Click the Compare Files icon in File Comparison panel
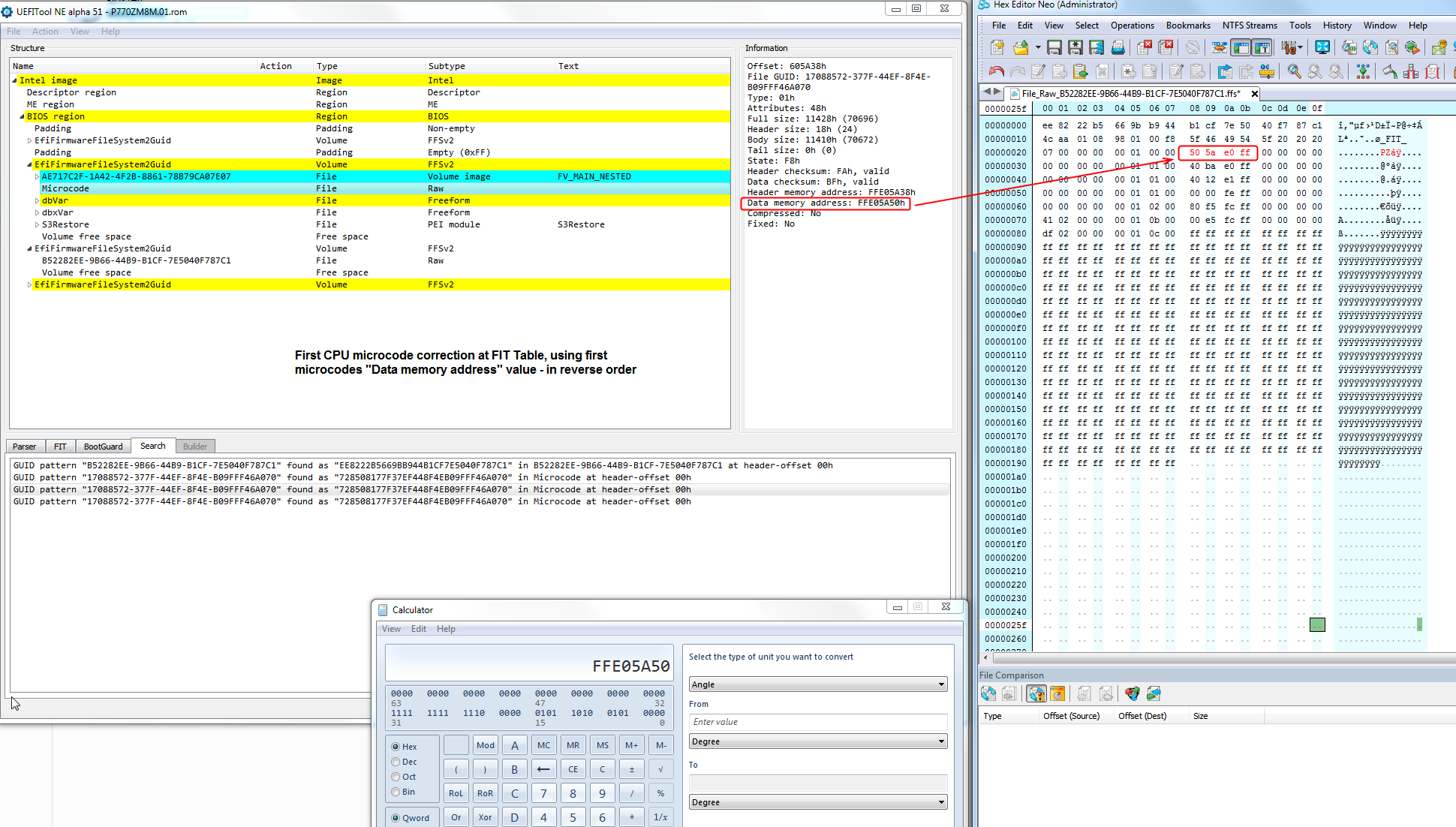The width and height of the screenshot is (1456, 827). pyautogui.click(x=988, y=693)
